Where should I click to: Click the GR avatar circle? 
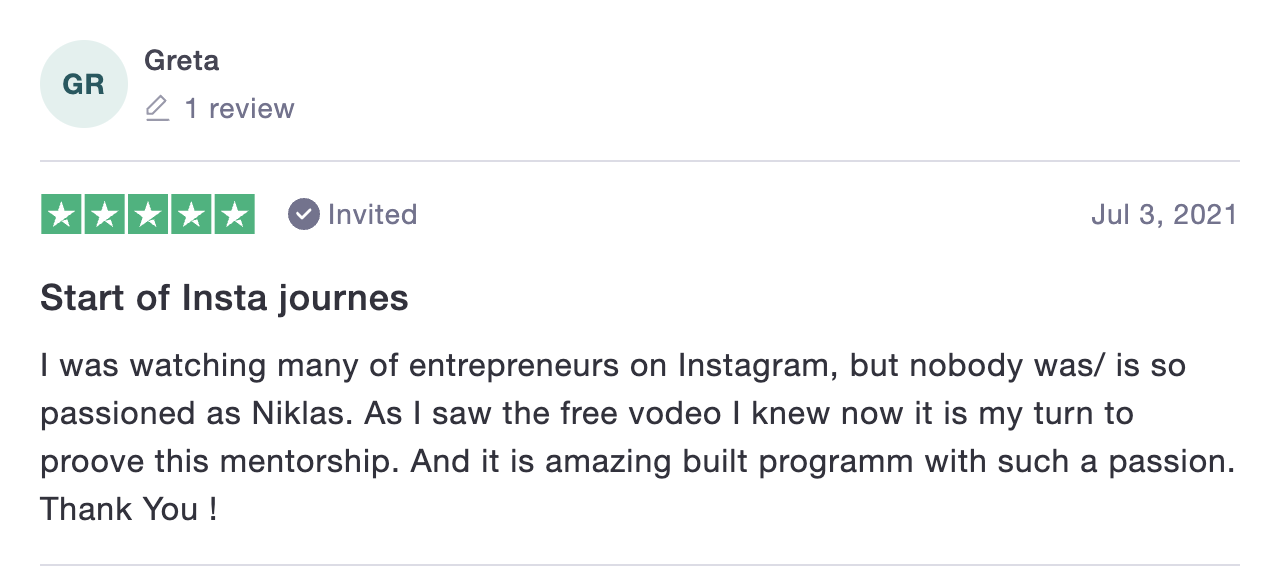(x=84, y=84)
